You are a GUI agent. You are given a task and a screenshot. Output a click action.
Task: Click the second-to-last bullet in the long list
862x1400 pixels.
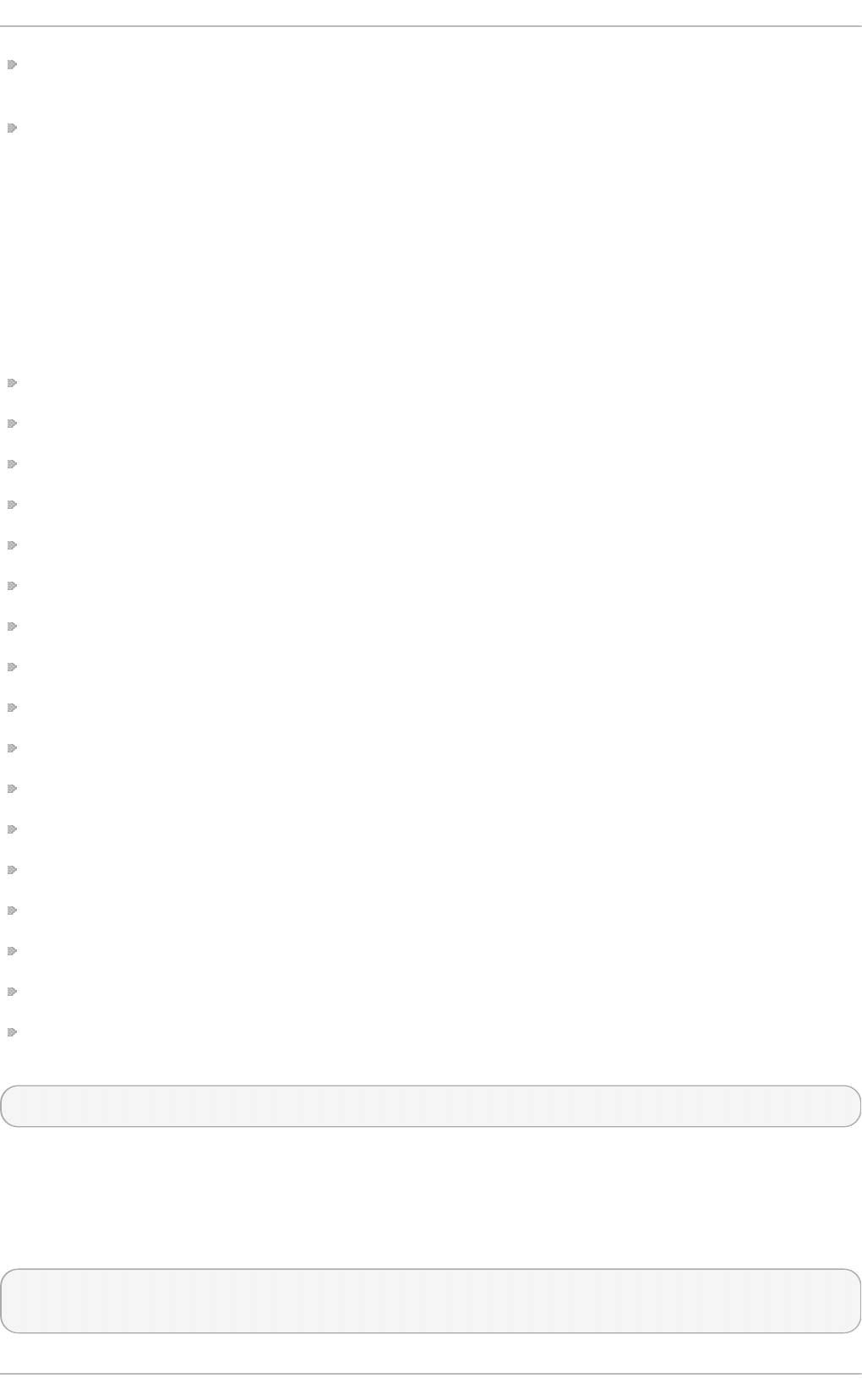click(x=12, y=992)
